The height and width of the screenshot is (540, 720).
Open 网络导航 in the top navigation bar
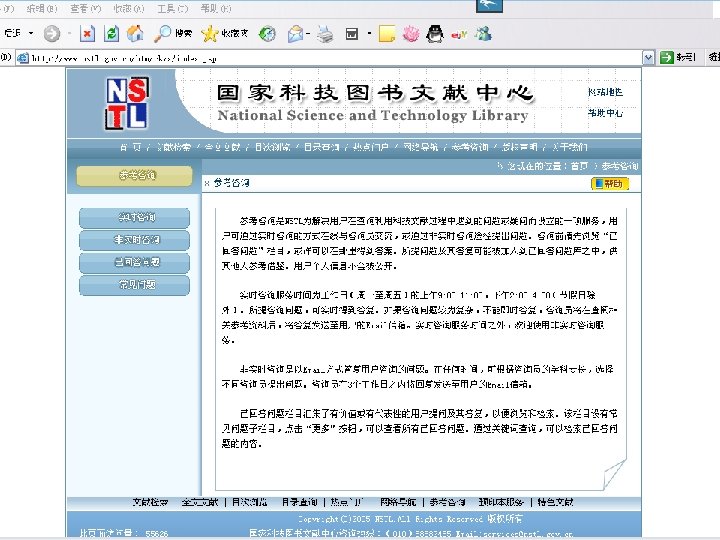pos(420,147)
